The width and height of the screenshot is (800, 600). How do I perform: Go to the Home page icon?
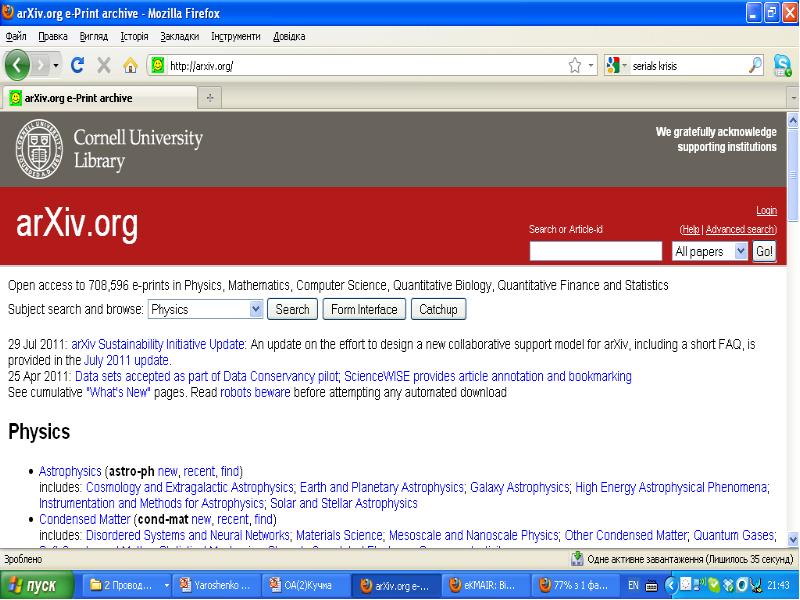(x=130, y=66)
